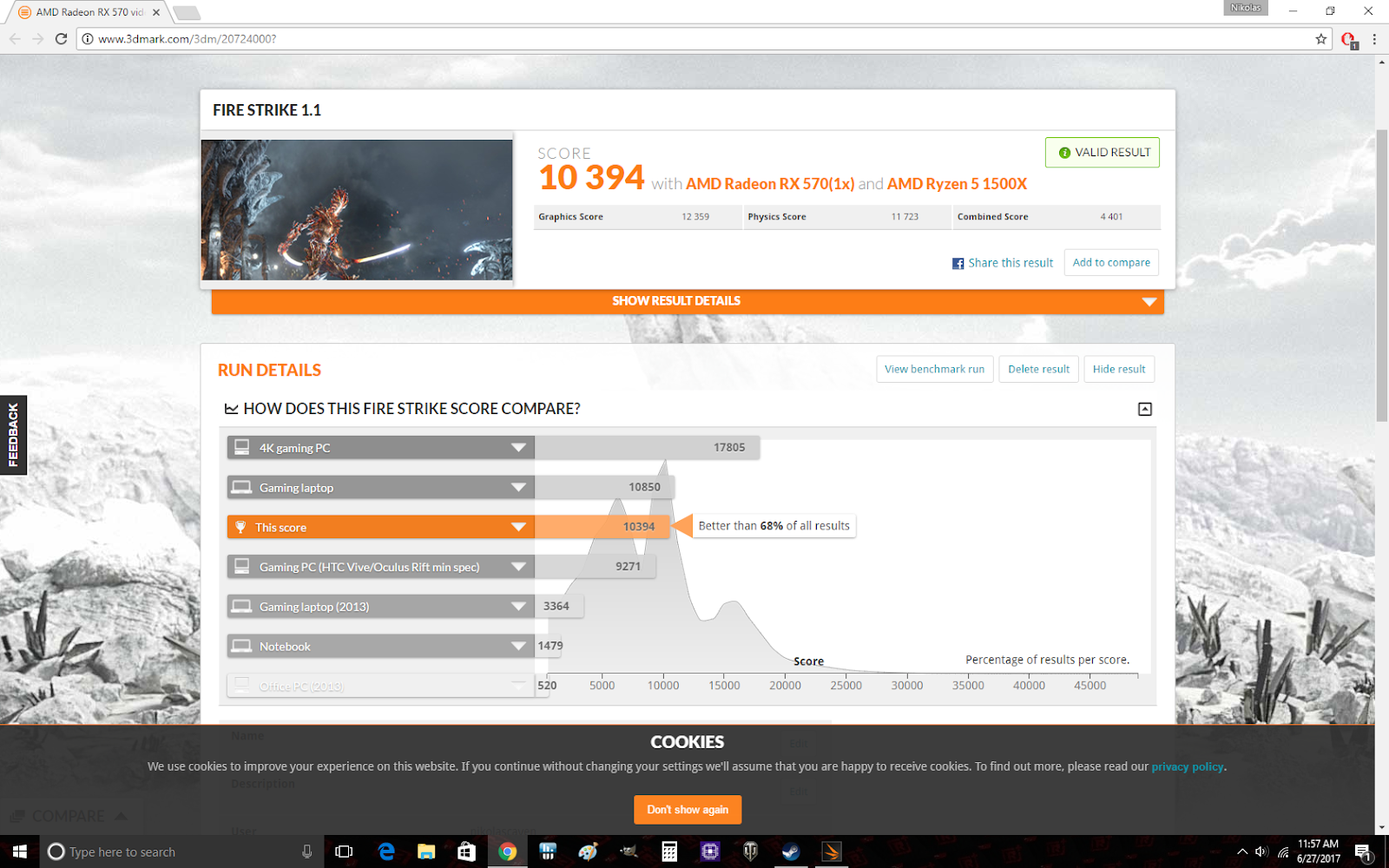Click the monitor icon for 4K gaming PC
Image resolution: width=1389 pixels, height=868 pixels.
[x=242, y=447]
